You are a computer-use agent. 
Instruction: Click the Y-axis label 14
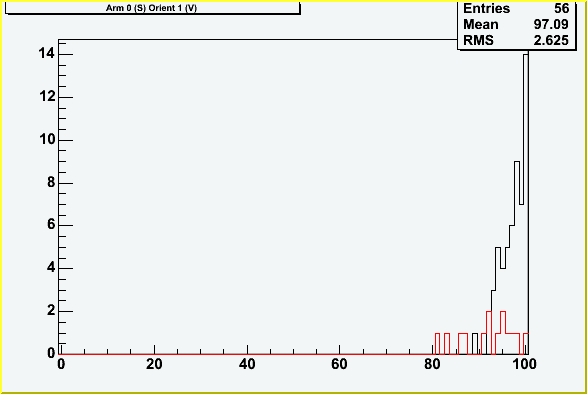(47, 54)
